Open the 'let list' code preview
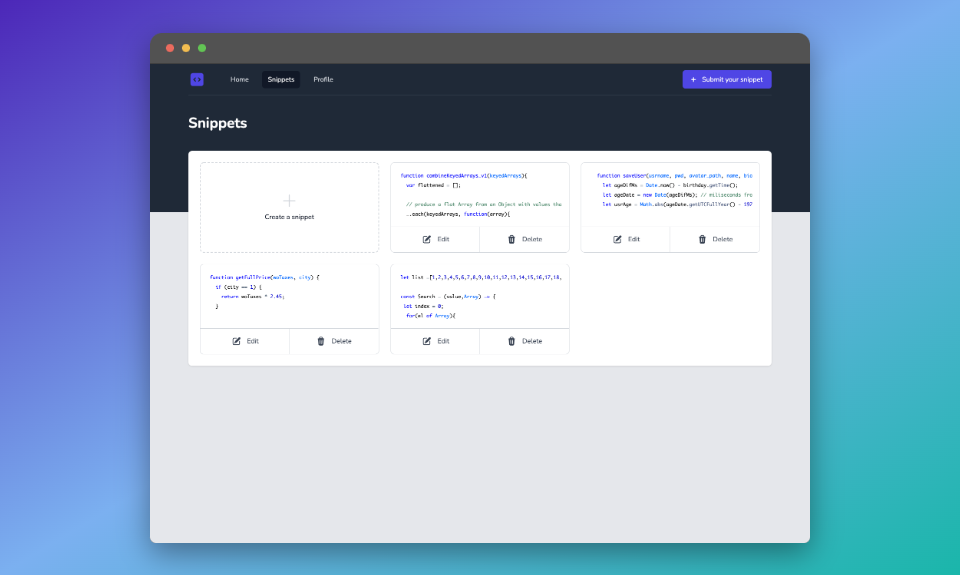960x575 pixels. tap(480, 296)
